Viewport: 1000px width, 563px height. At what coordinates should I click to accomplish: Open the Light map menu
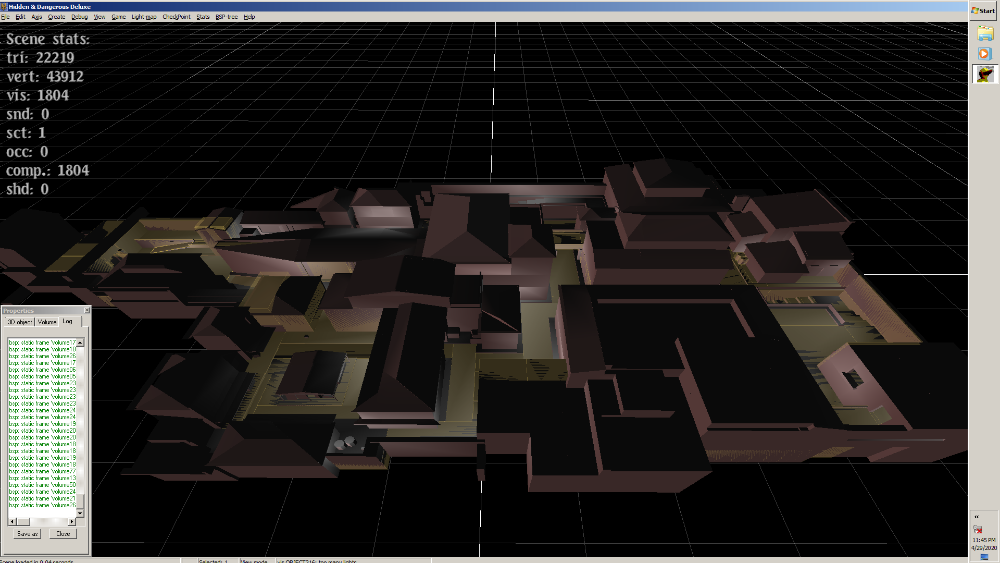(x=144, y=17)
